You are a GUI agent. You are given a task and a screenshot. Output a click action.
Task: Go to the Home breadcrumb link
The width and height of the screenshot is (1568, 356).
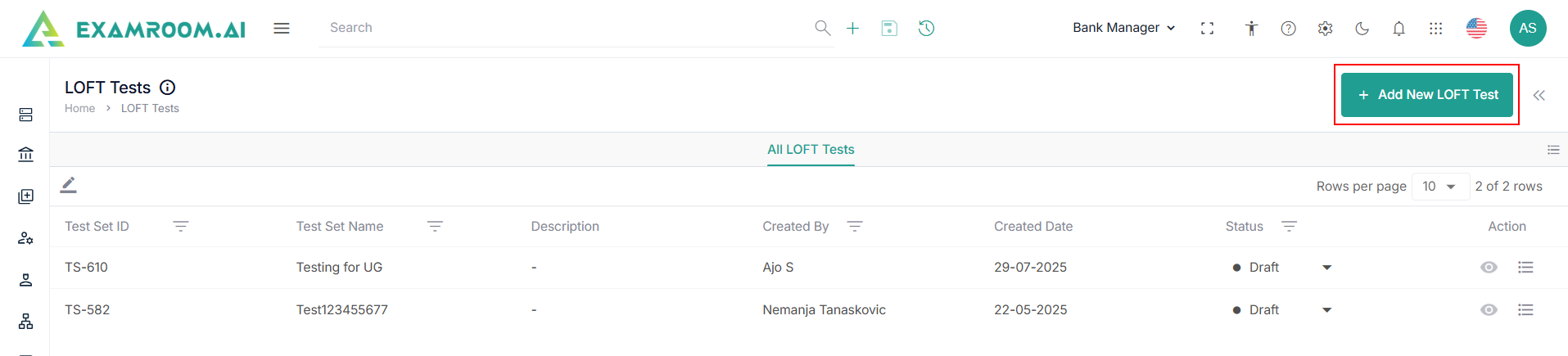point(79,108)
